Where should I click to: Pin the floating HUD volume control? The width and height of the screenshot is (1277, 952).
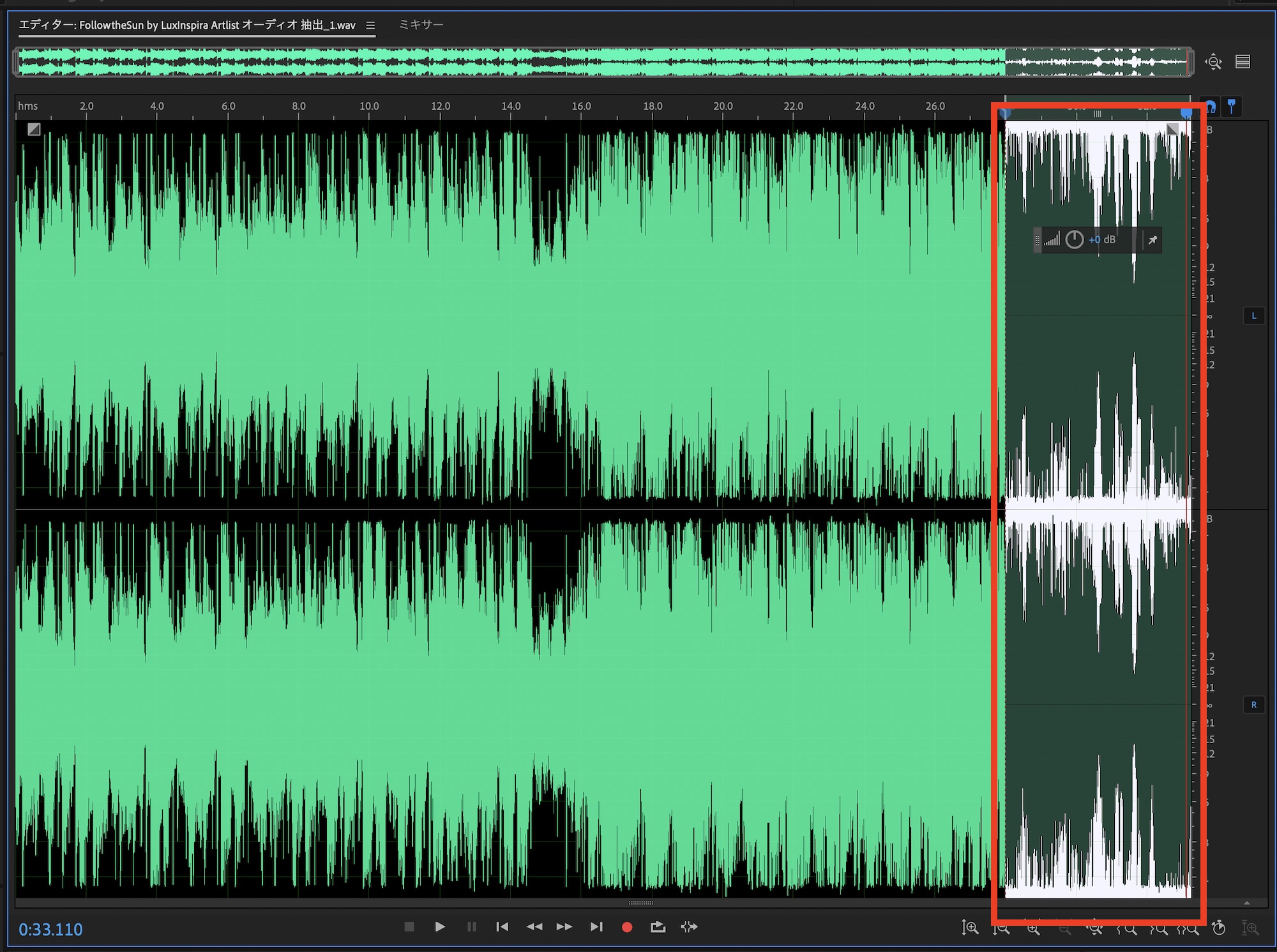1152,241
